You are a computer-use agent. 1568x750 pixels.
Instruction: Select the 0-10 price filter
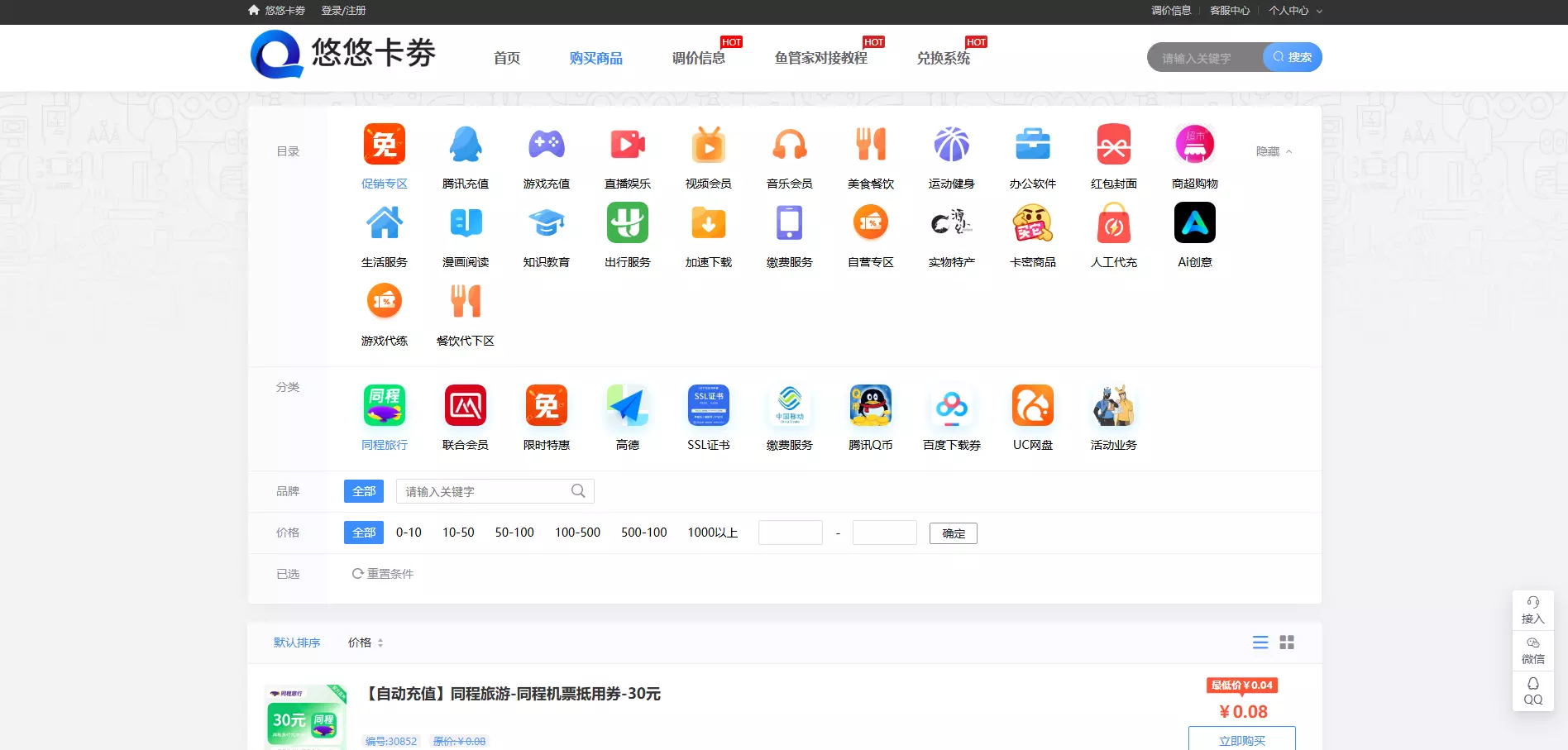click(409, 533)
